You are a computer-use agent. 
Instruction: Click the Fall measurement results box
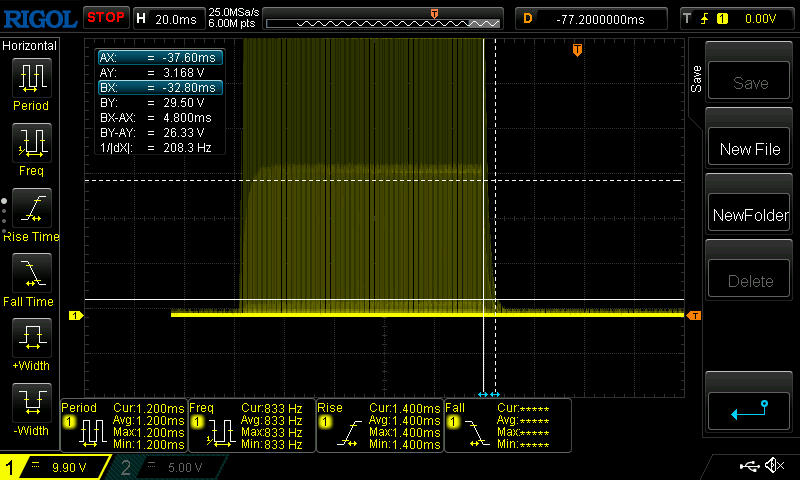[x=508, y=425]
